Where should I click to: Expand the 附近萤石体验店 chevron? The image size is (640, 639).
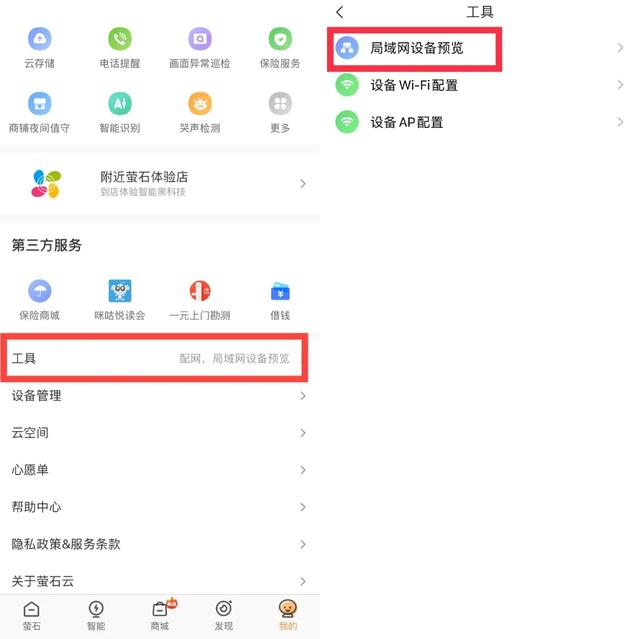point(302,184)
